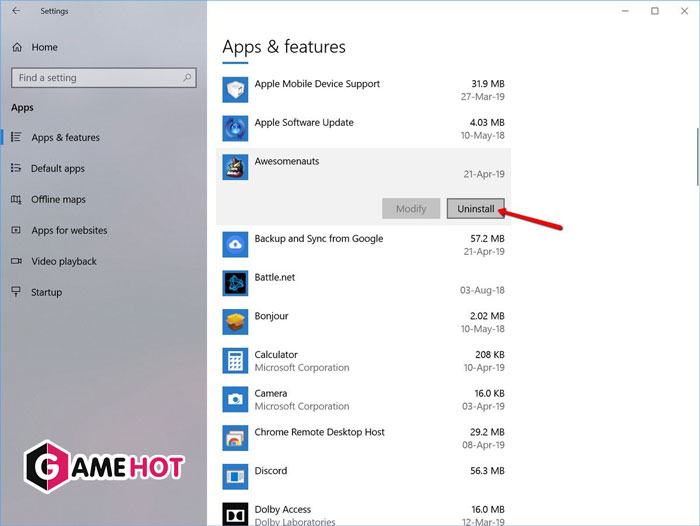The width and height of the screenshot is (700, 526).
Task: Switch to Video playback settings
Action: click(64, 262)
